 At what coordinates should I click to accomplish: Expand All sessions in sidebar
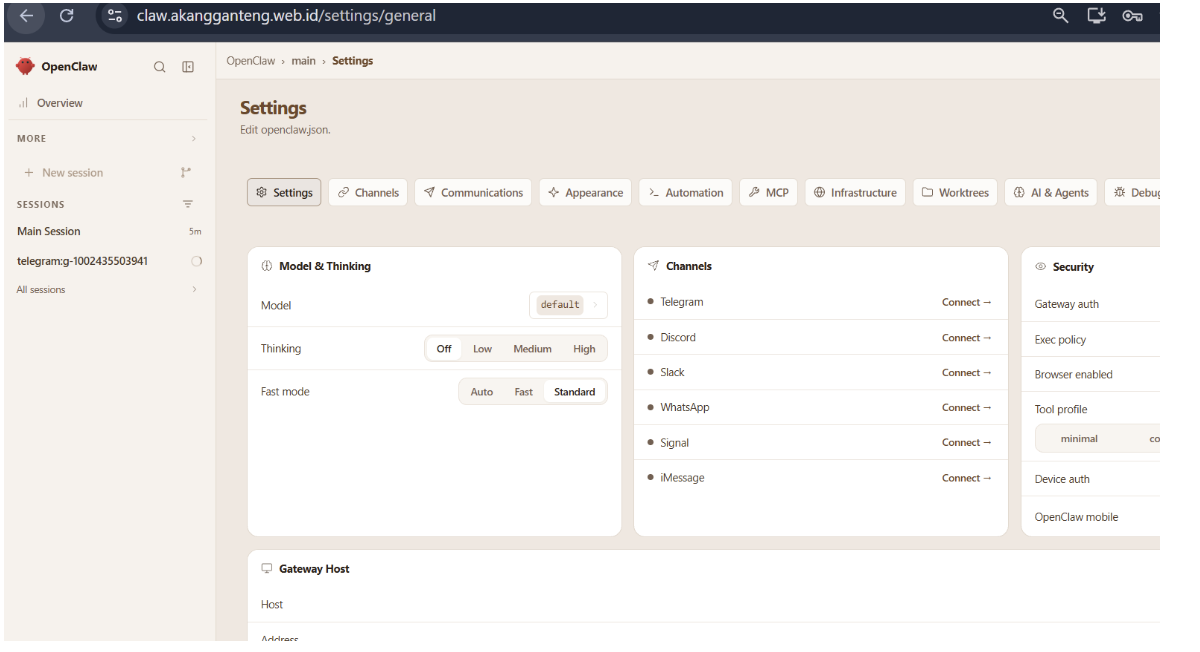[107, 290]
